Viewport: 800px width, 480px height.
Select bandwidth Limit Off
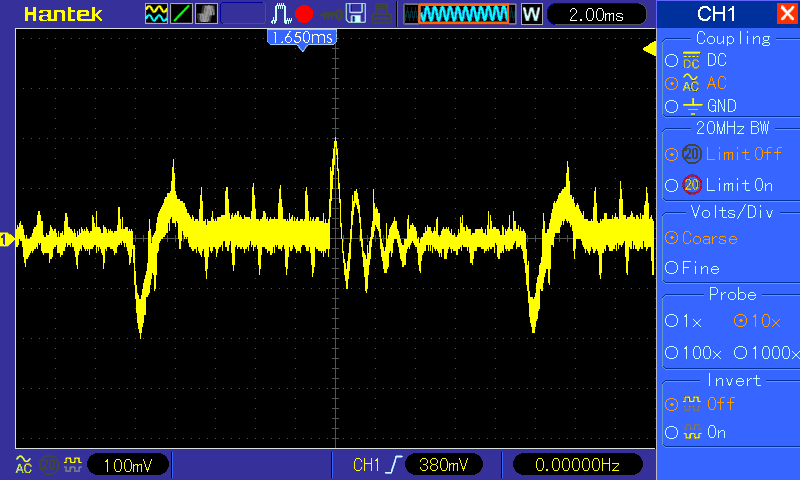click(723, 154)
